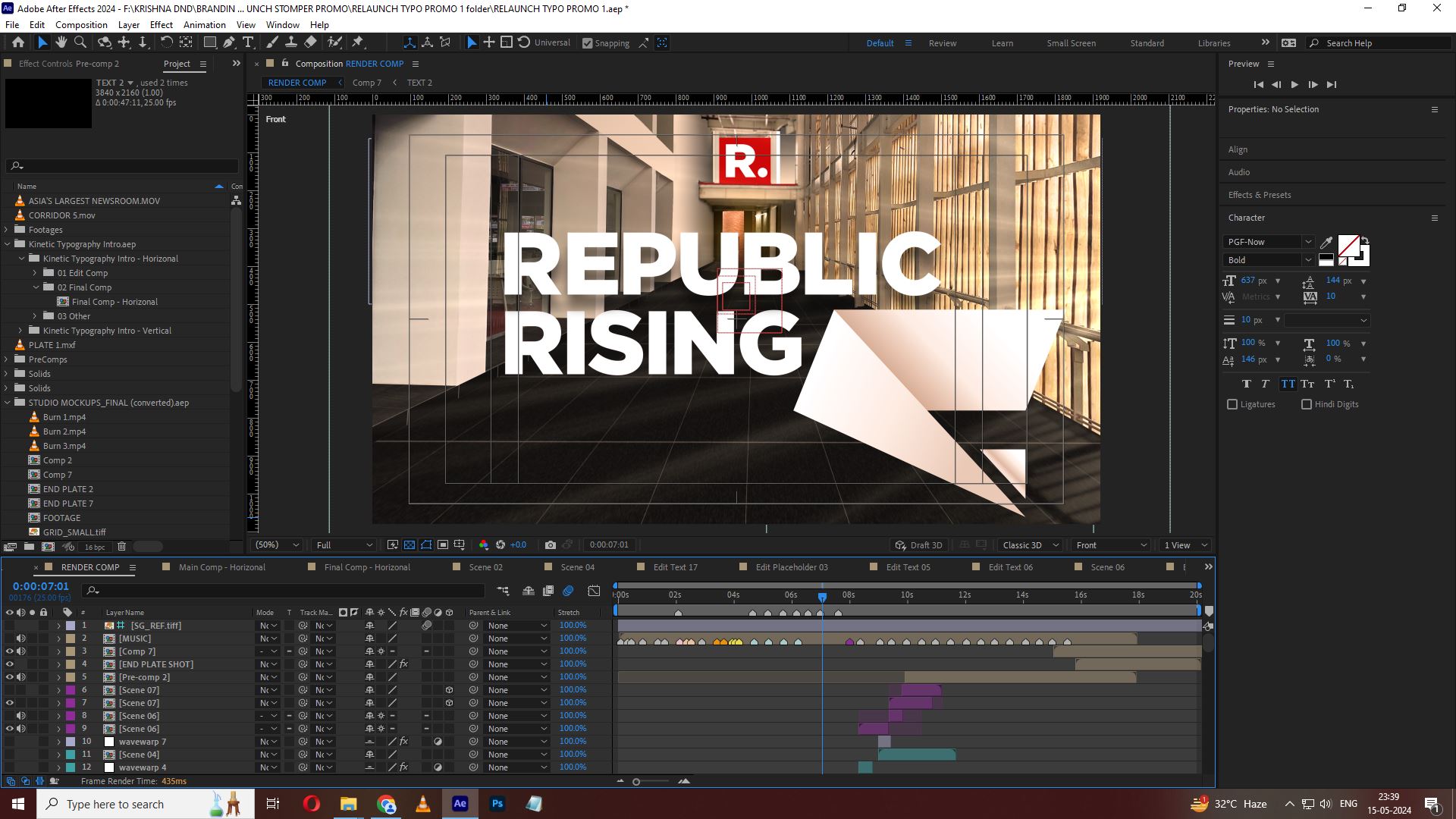Screen dimensions: 1456x819
Task: Play the composition preview
Action: point(1294,84)
